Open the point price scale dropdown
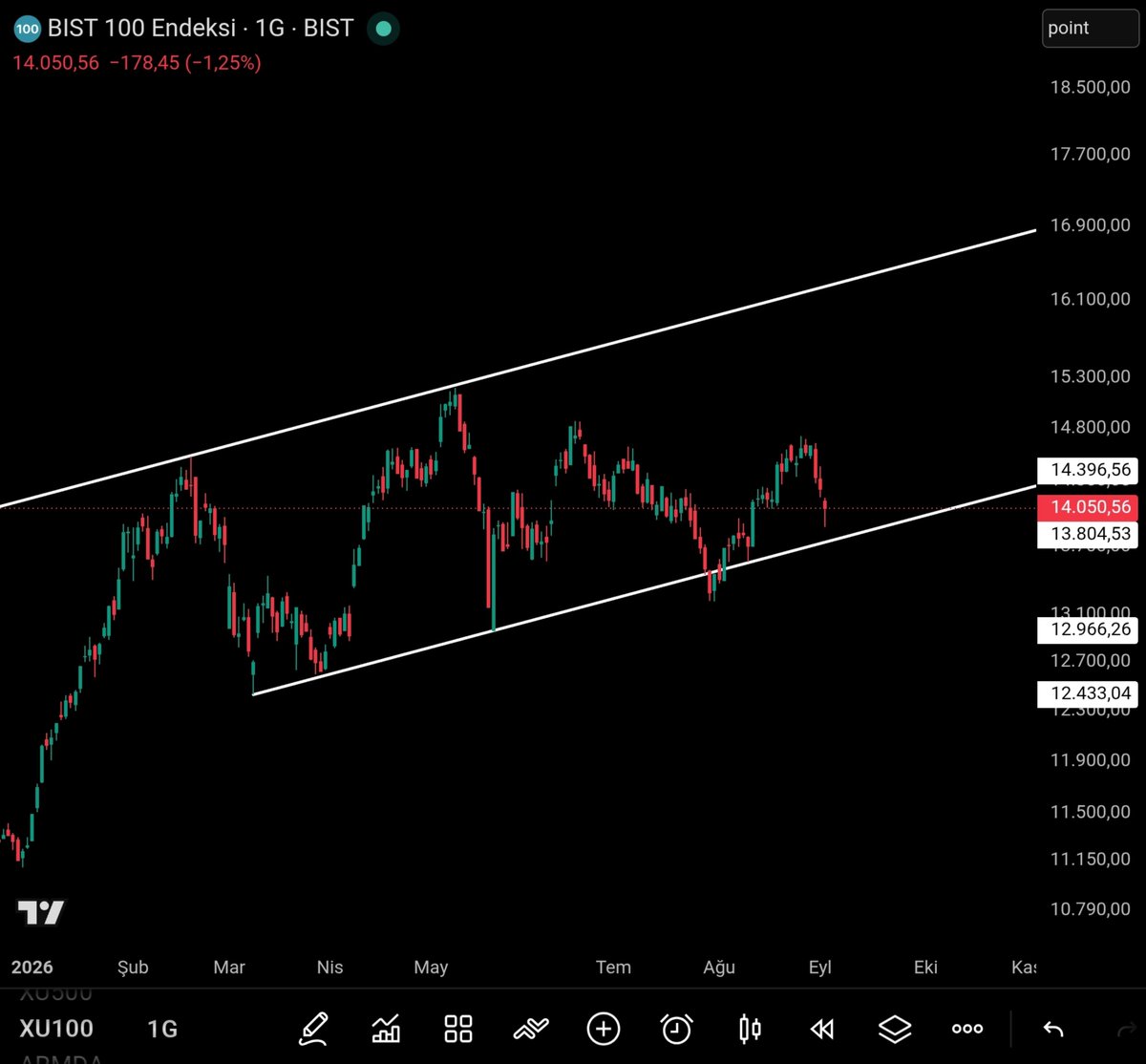 click(1090, 28)
